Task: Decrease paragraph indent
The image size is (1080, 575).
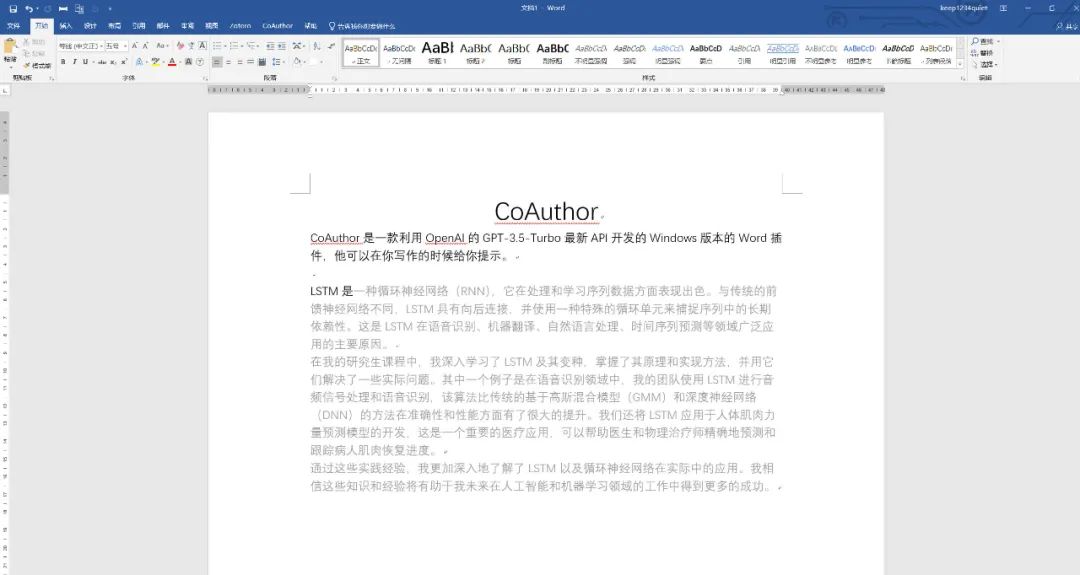Action: 270,45
